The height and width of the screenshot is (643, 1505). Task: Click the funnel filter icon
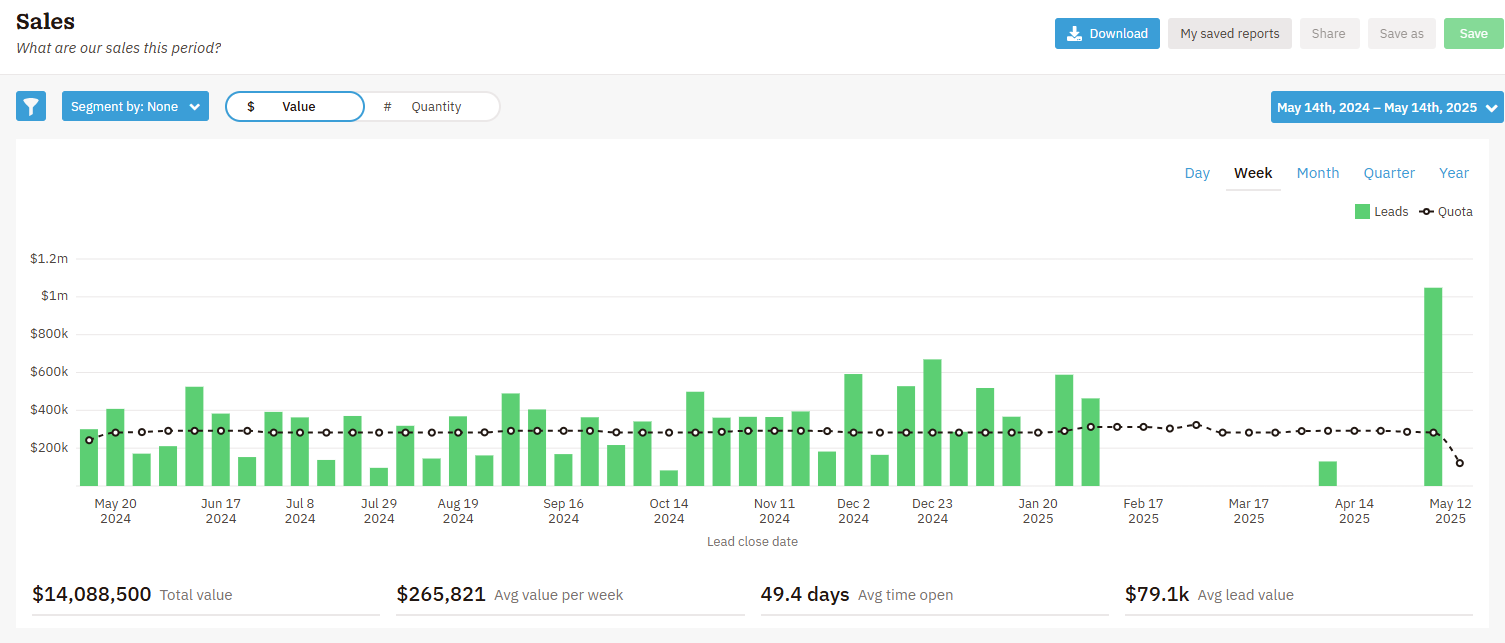pos(31,106)
